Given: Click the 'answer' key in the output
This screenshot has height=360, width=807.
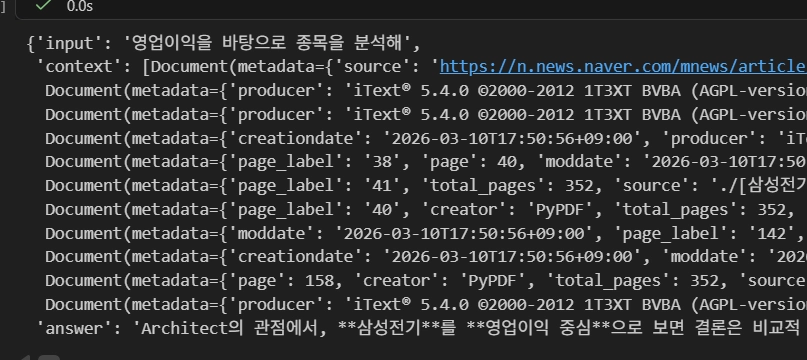Looking at the screenshot, I should pos(74,328).
